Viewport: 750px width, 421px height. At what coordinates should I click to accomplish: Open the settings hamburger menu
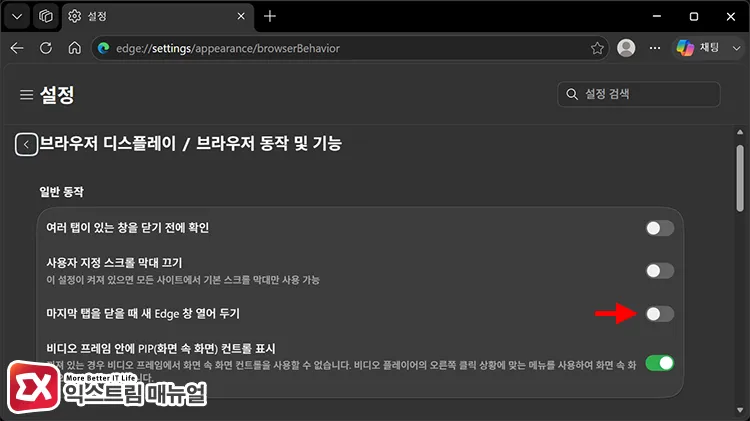coord(26,95)
